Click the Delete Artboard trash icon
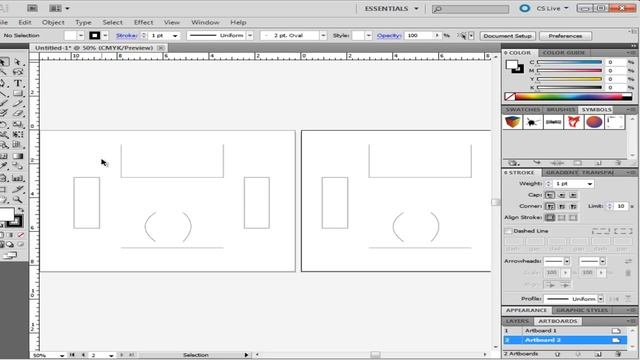 point(618,354)
